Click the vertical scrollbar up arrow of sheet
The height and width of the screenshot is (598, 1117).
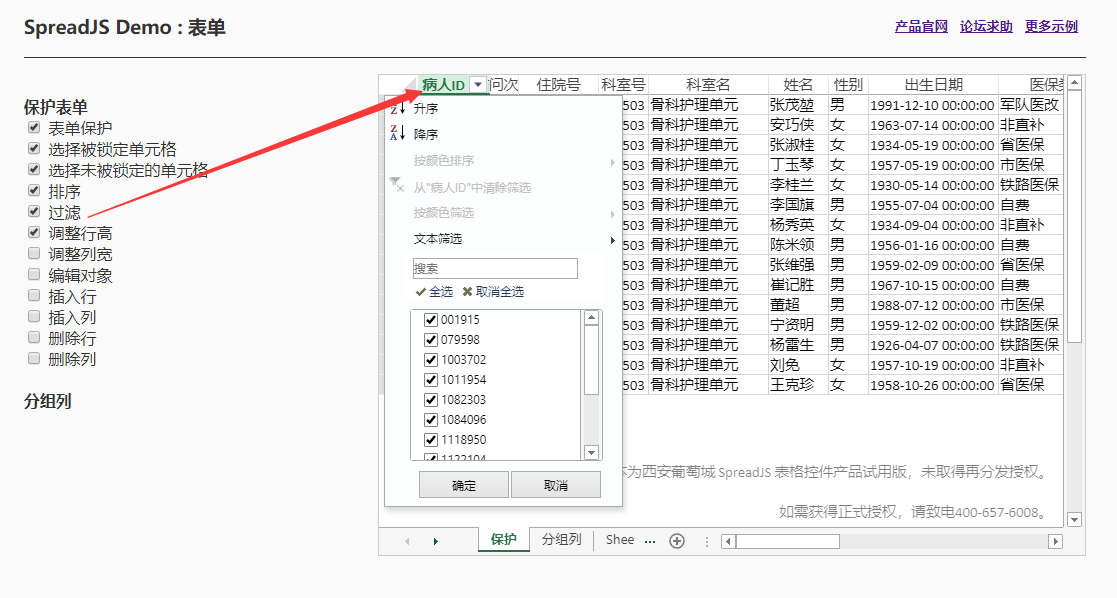(1075, 83)
